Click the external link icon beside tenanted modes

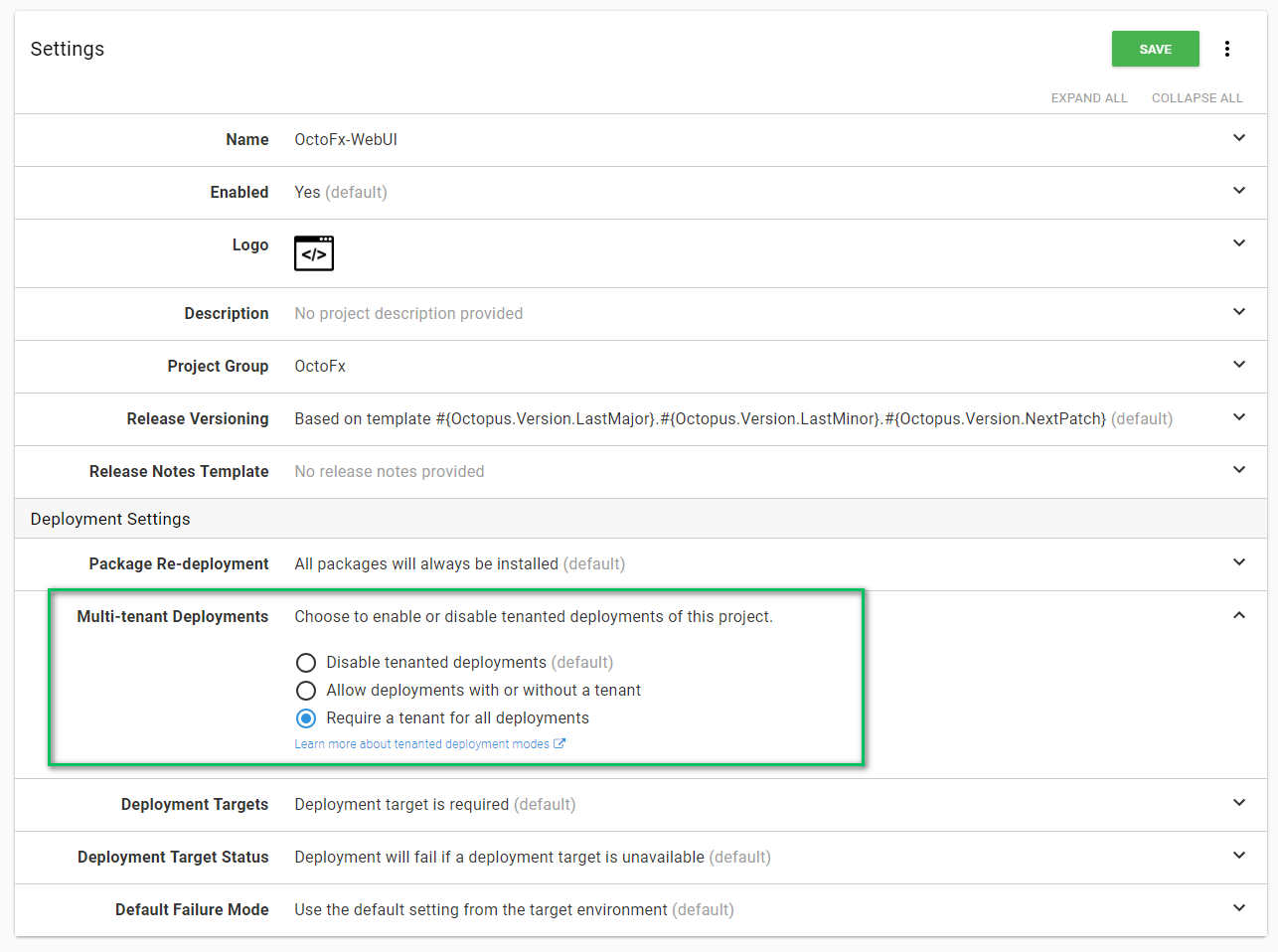[559, 743]
